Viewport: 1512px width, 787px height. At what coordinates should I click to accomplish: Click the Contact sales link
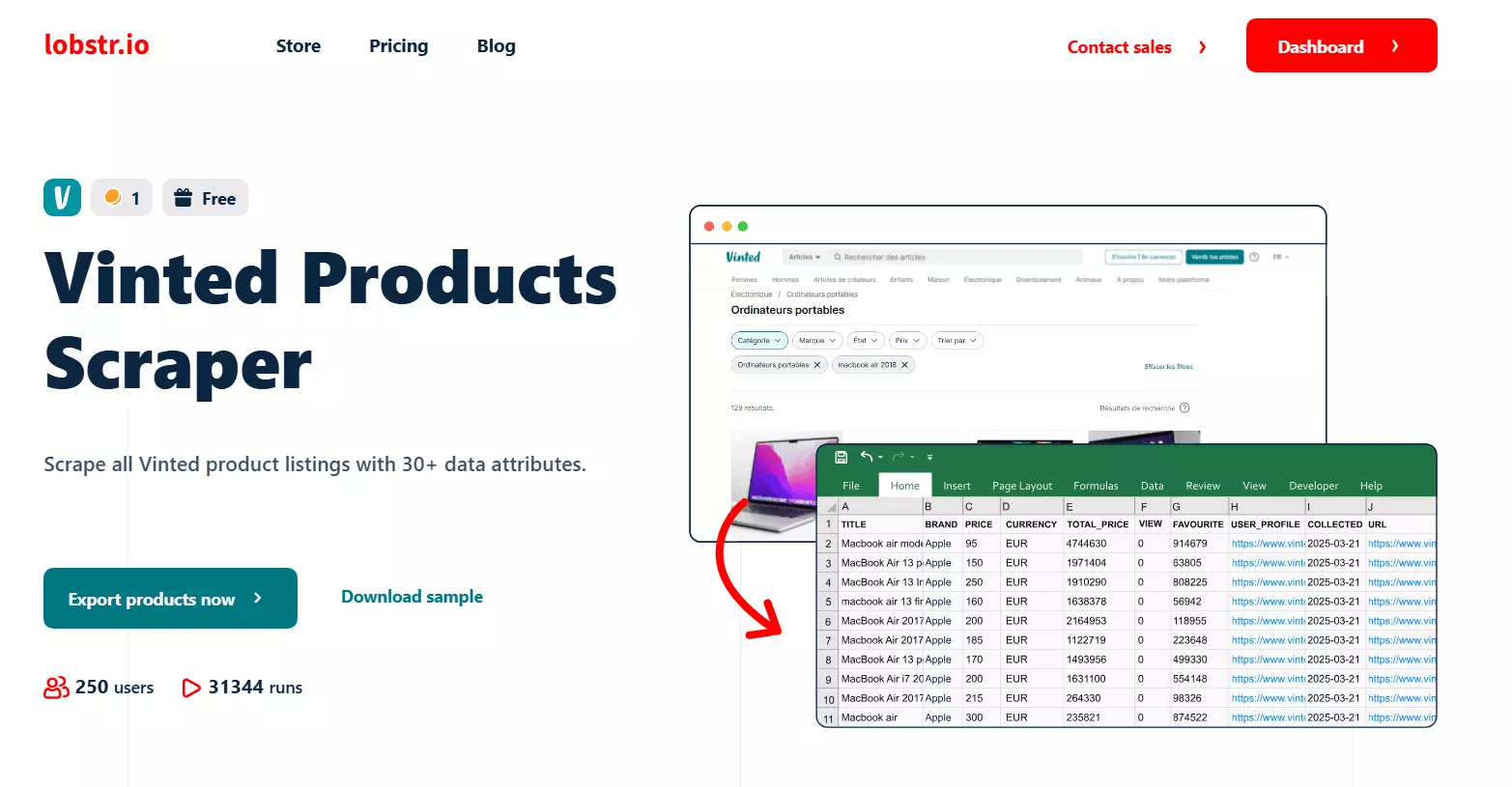(1119, 47)
